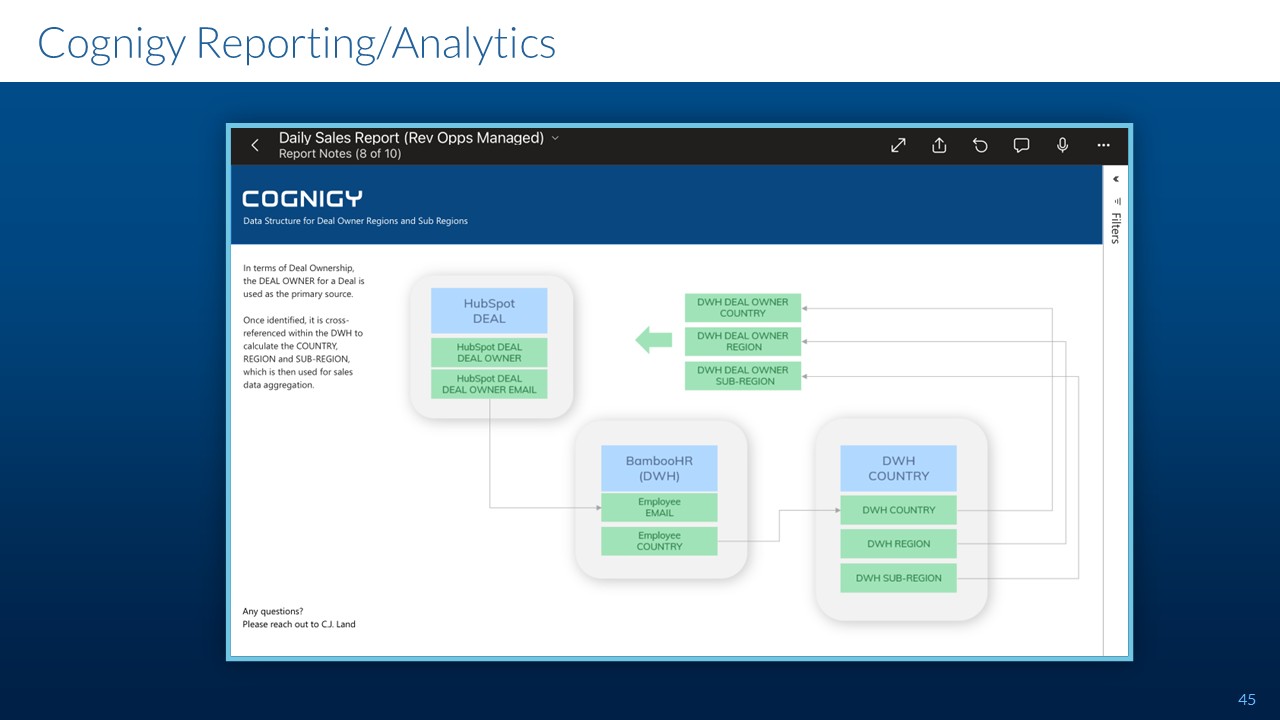Click the Employee EMAIL field box

(x=659, y=507)
